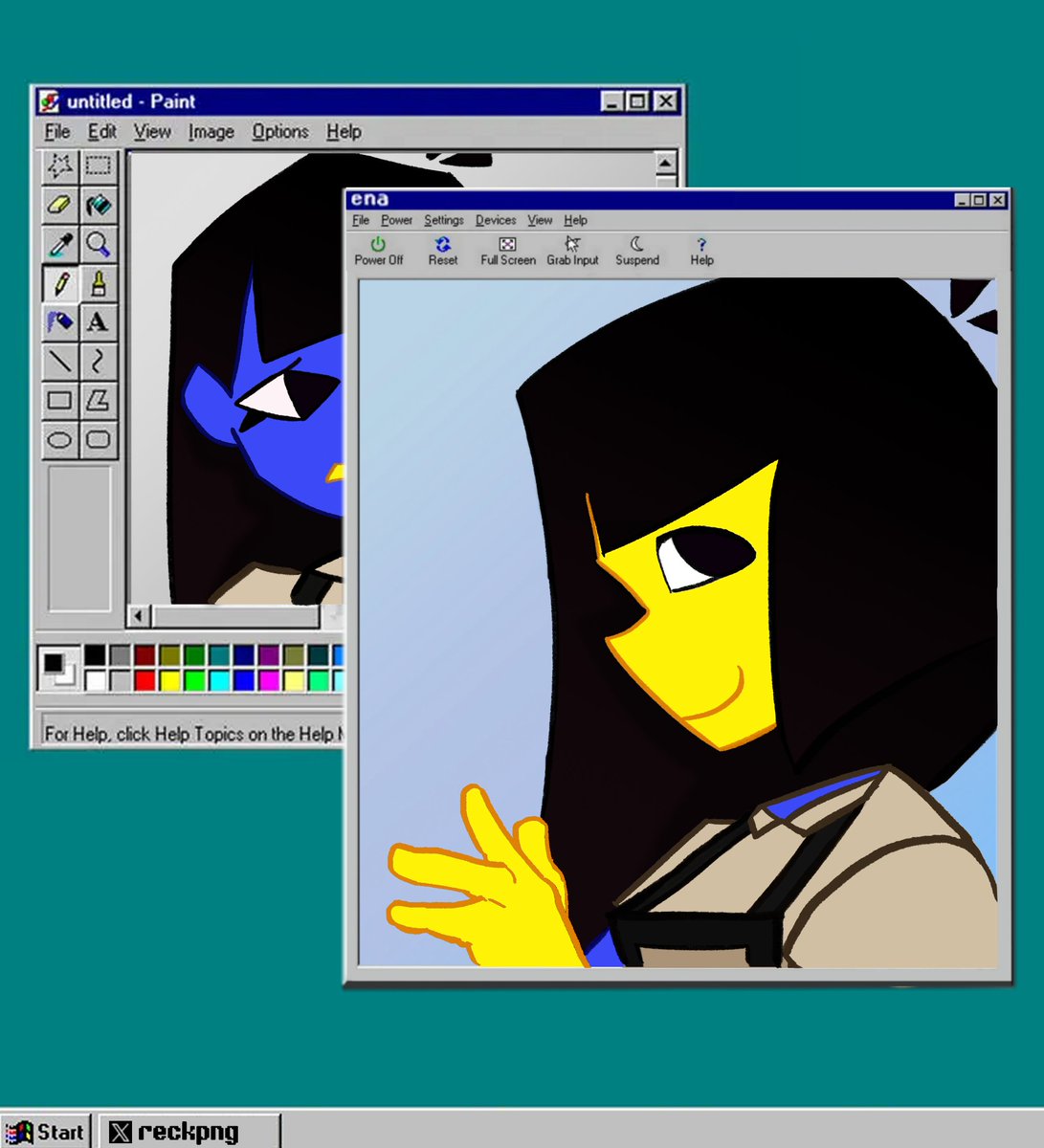Open the Image menu in Paint

click(x=211, y=132)
